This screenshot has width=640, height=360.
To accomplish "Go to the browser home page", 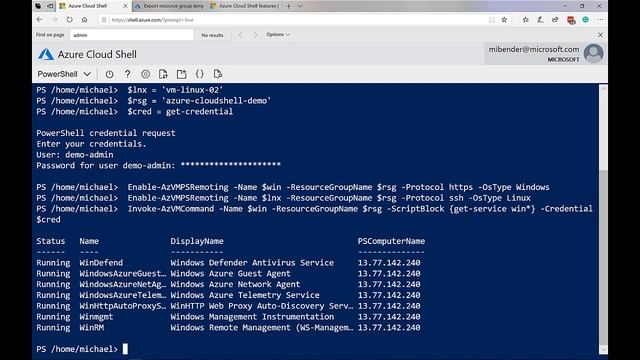I will coord(84,20).
